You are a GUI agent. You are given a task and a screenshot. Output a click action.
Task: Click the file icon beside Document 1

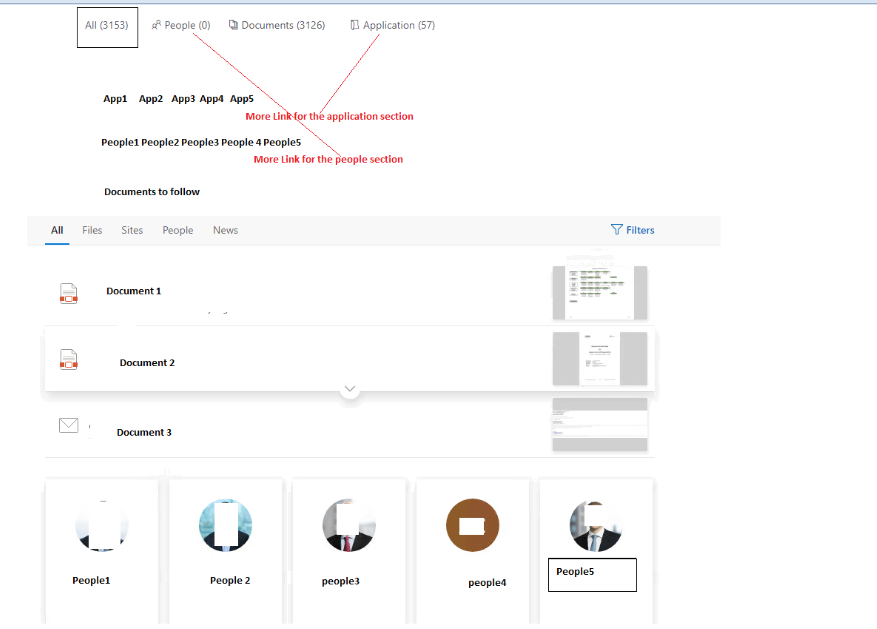(x=68, y=293)
